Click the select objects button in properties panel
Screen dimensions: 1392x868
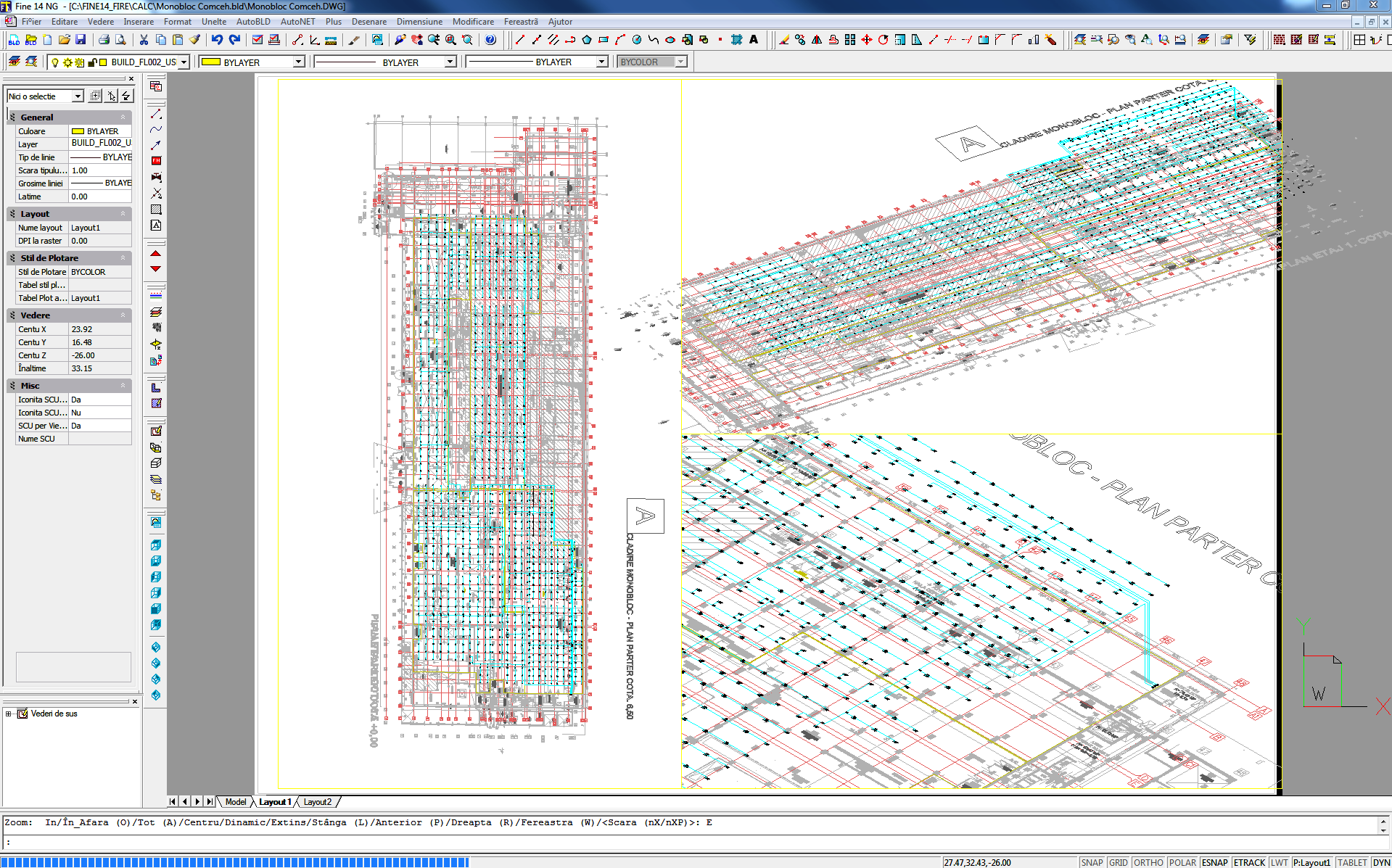coord(112,96)
